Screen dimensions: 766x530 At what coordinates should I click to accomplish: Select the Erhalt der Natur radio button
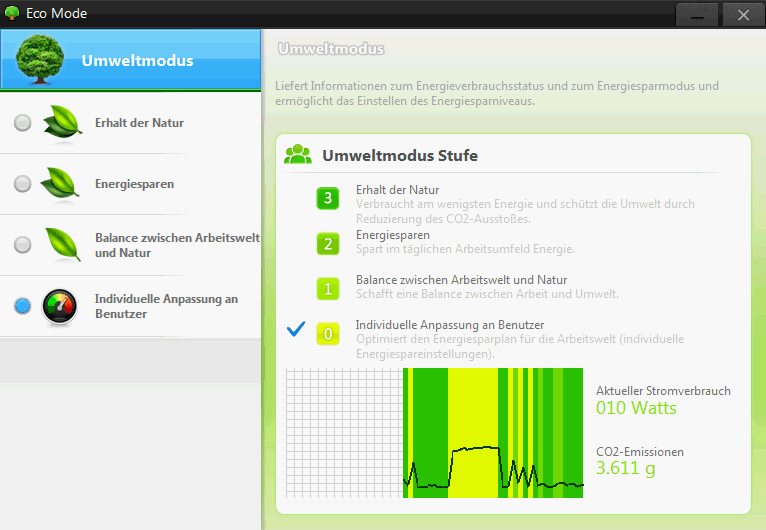(x=22, y=123)
